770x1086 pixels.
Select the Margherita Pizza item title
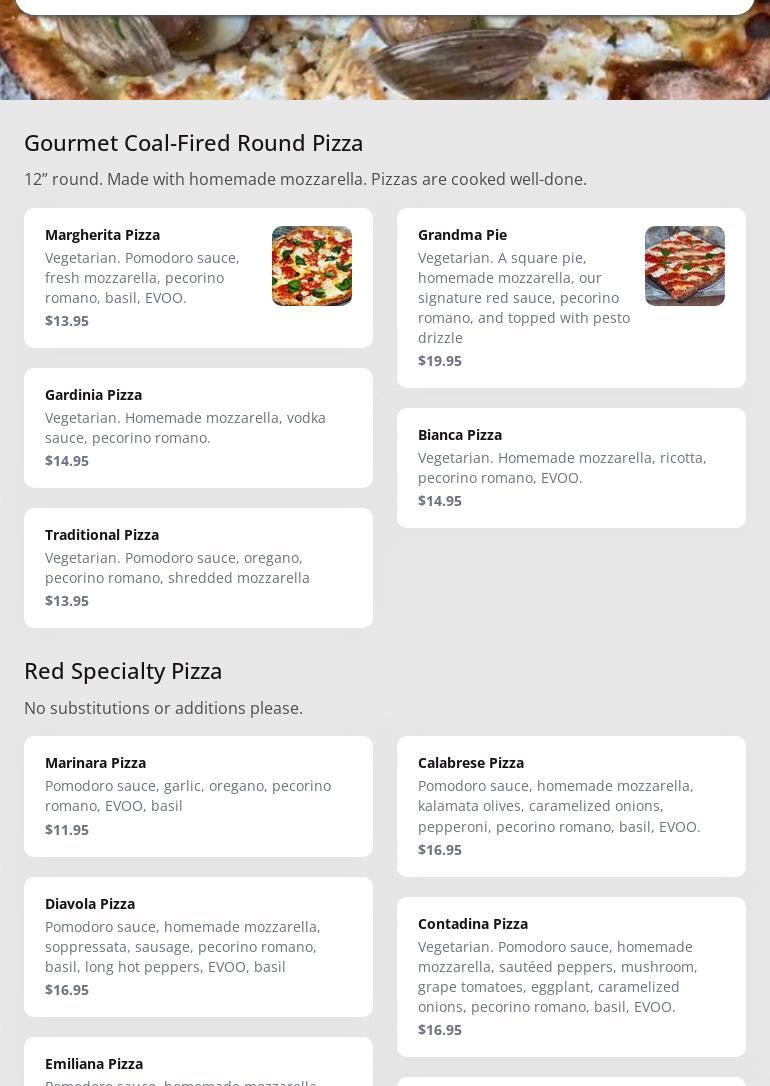click(x=102, y=235)
